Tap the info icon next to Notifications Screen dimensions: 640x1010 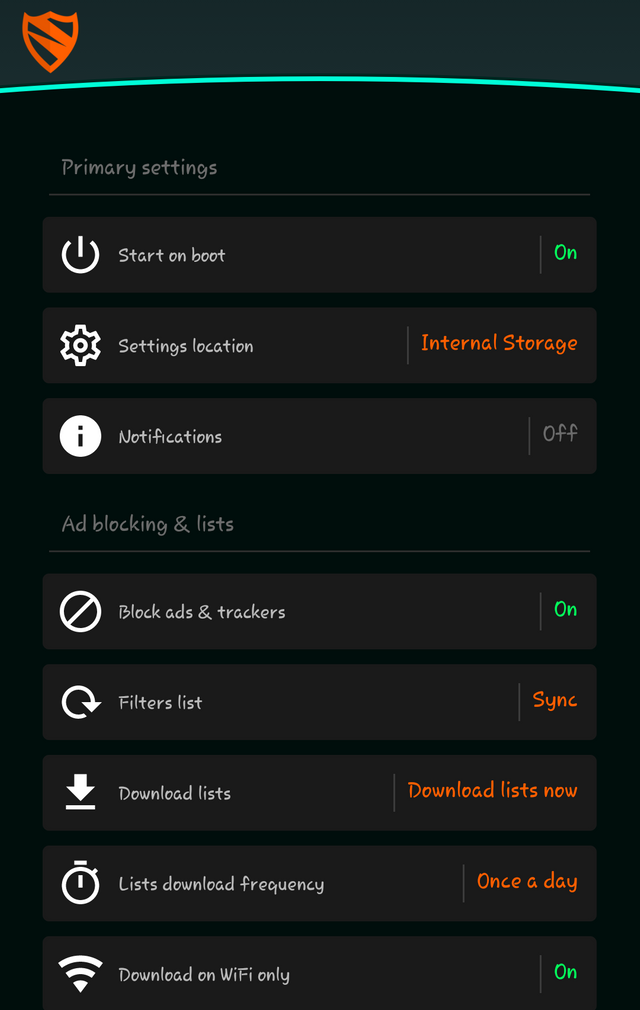(x=80, y=436)
